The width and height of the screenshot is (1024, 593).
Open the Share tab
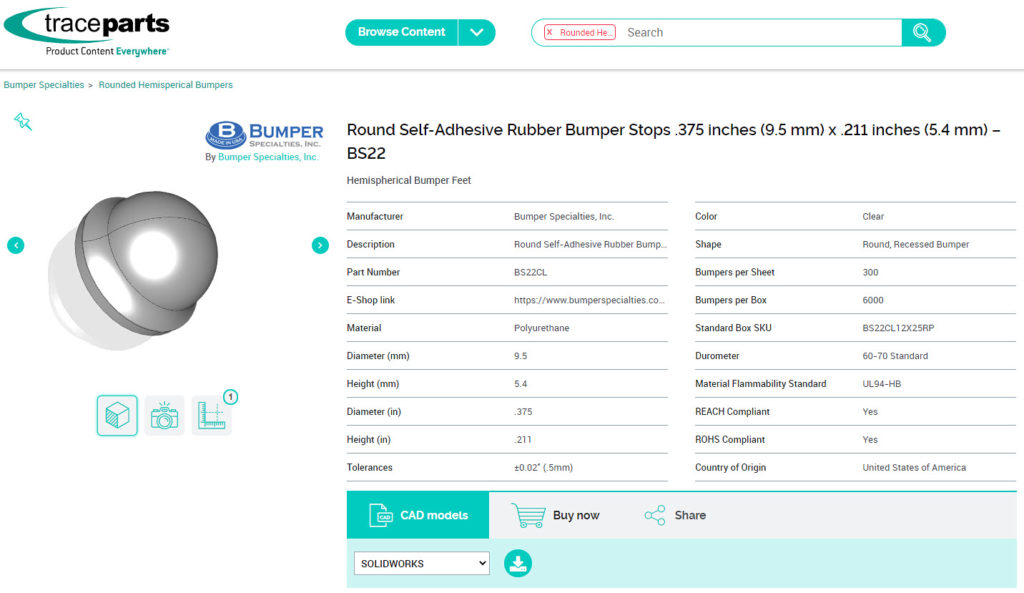coord(675,515)
